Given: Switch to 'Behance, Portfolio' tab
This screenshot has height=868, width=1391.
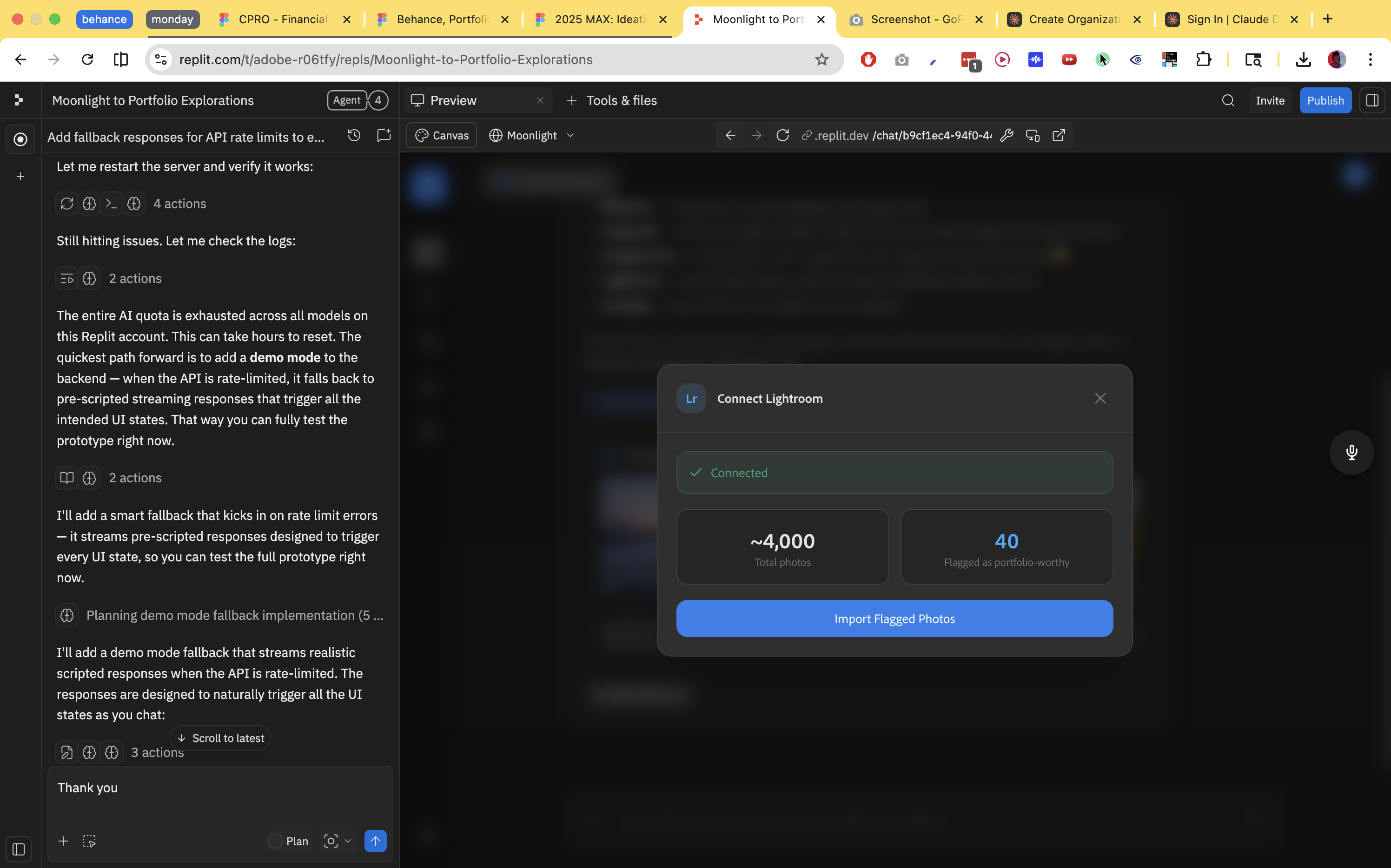Looking at the screenshot, I should 442,20.
